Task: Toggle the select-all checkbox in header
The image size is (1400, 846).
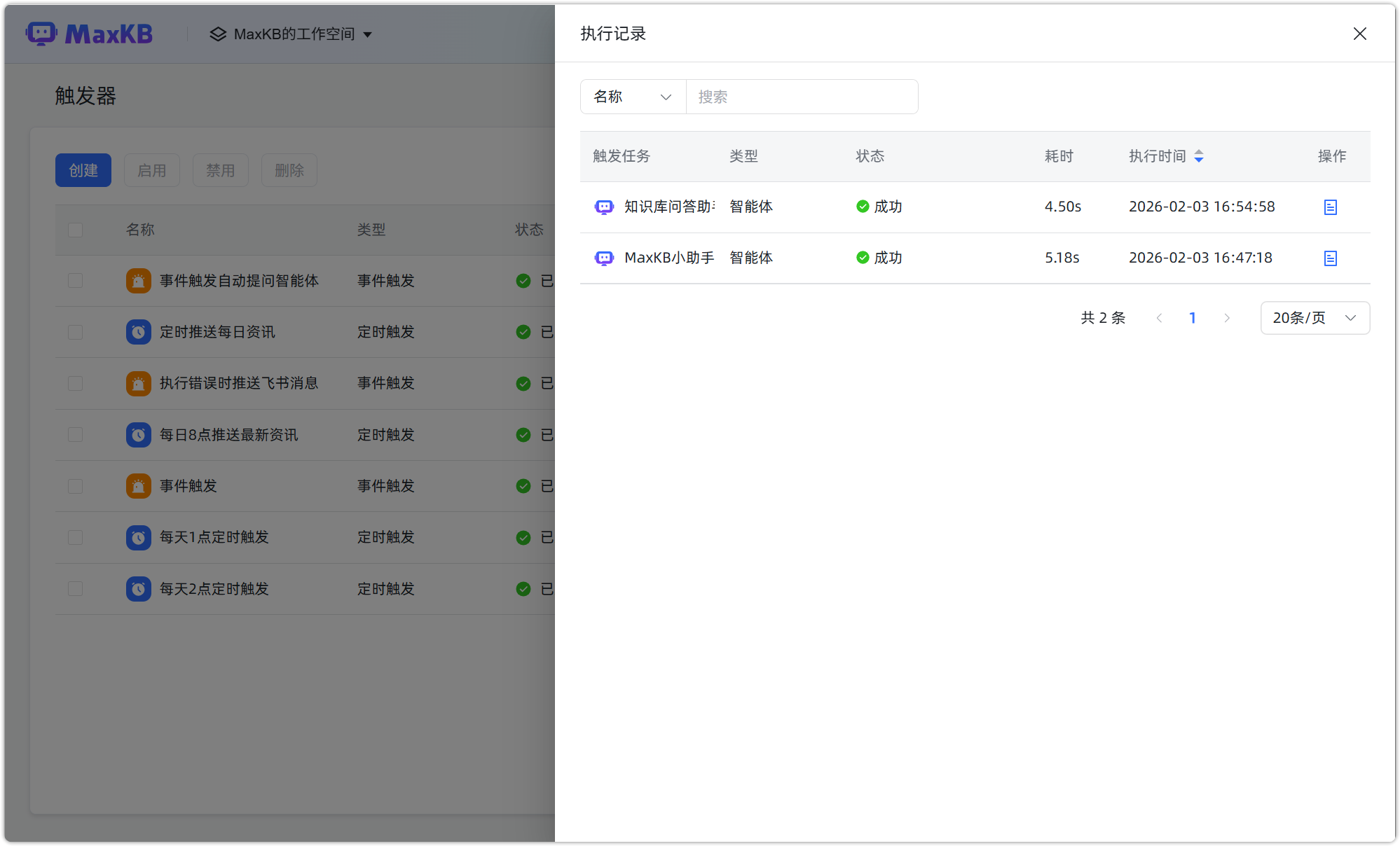Action: [76, 230]
